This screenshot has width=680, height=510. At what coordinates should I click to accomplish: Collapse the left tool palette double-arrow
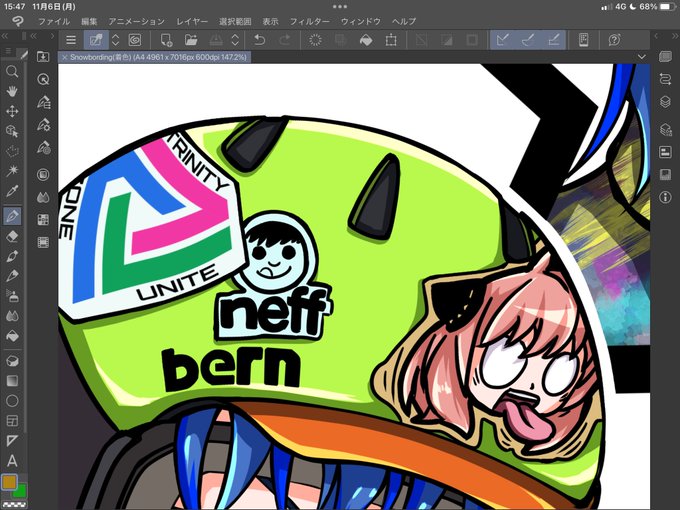(x=6, y=36)
